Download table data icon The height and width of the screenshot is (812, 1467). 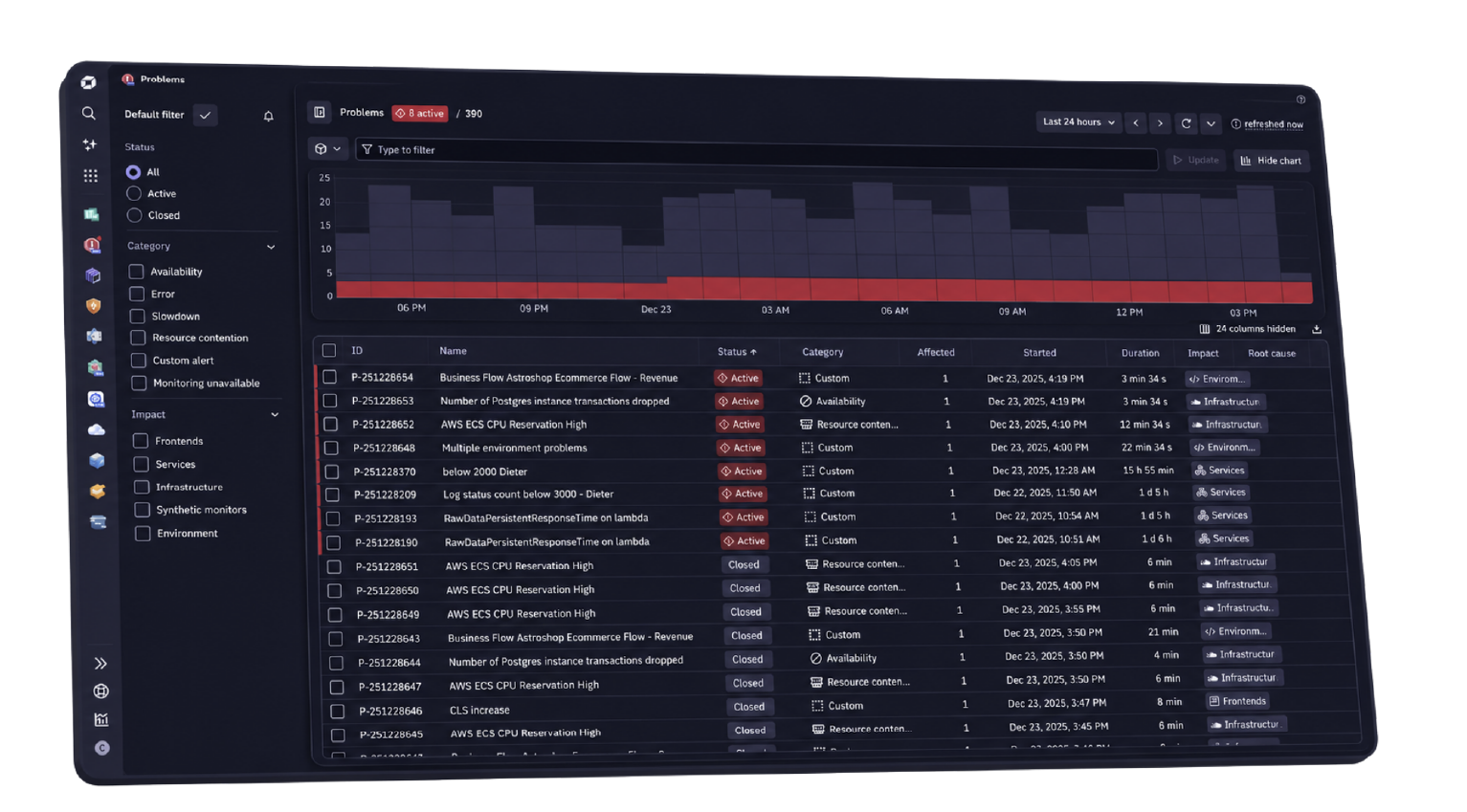tap(1317, 329)
